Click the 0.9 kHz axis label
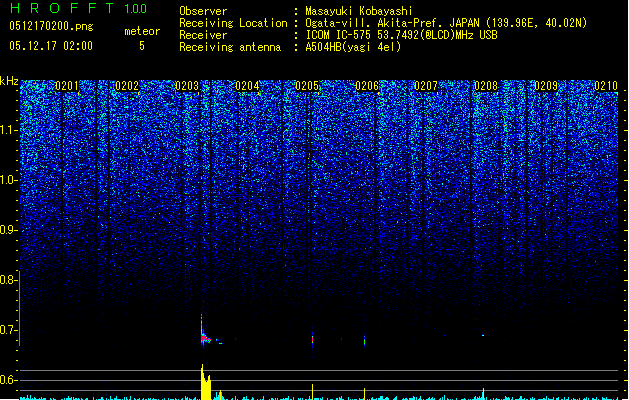 (9, 230)
